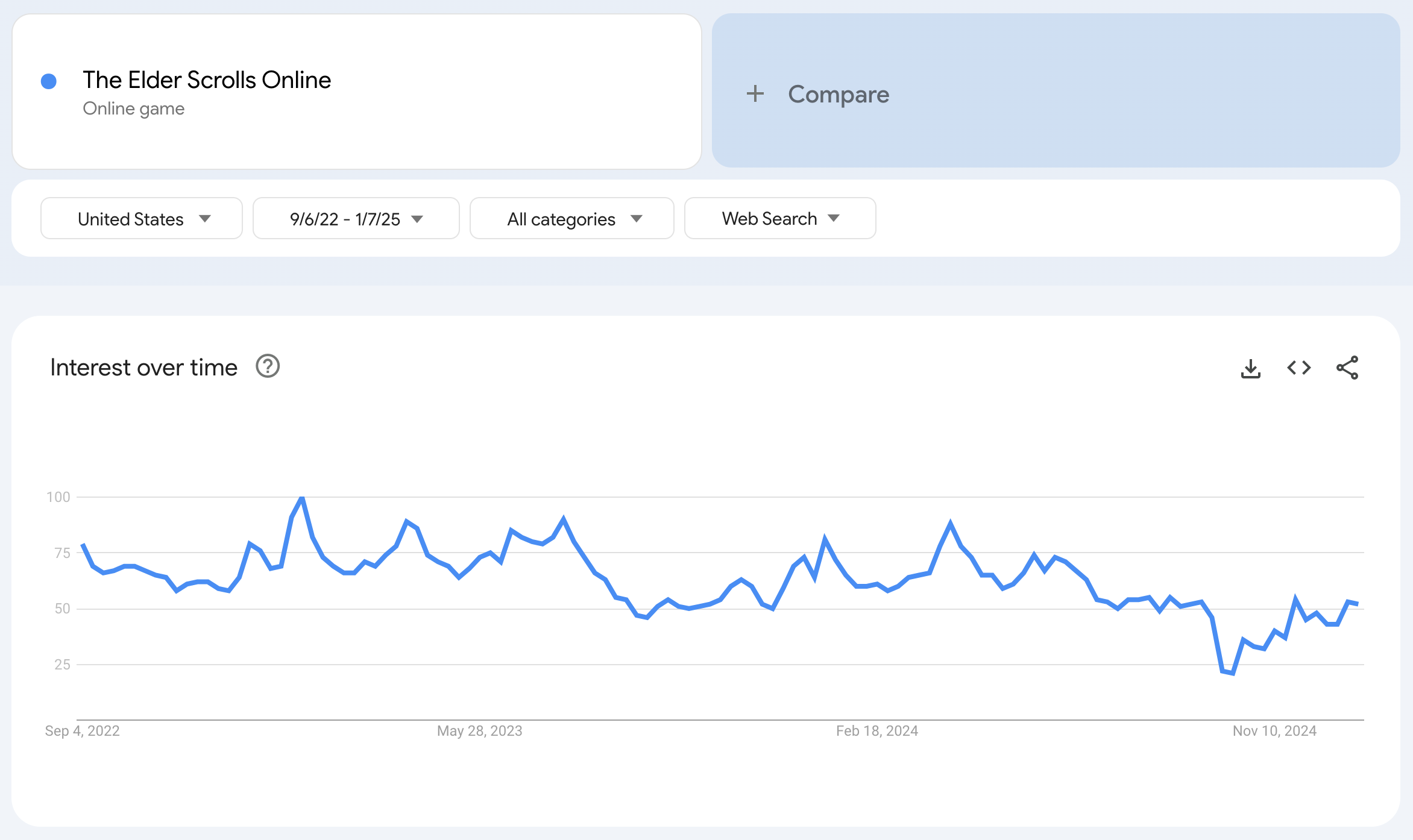This screenshot has height=840, width=1413.
Task: Open the United States region dropdown
Action: click(x=142, y=219)
